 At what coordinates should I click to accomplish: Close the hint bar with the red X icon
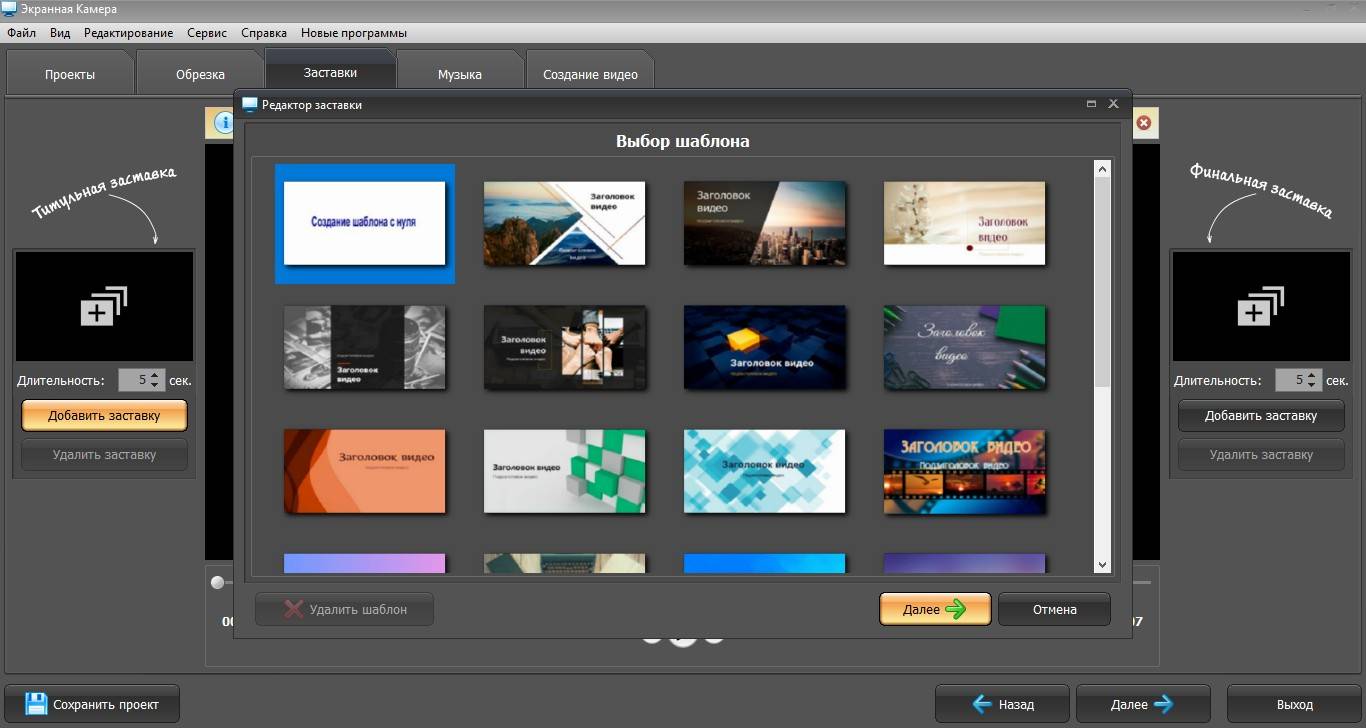click(x=1144, y=123)
